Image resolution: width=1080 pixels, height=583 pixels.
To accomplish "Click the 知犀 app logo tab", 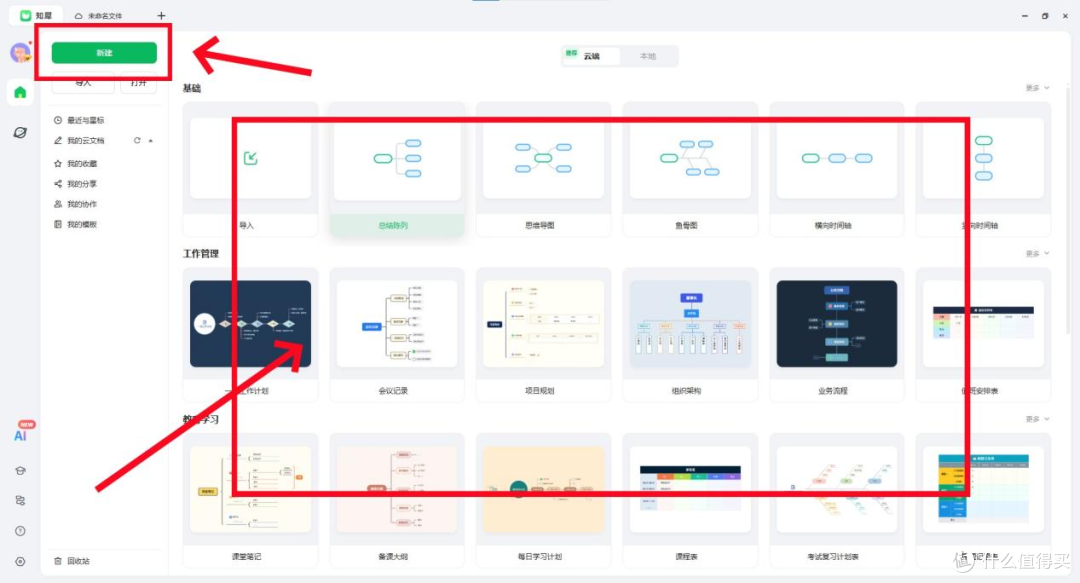I will [36, 15].
